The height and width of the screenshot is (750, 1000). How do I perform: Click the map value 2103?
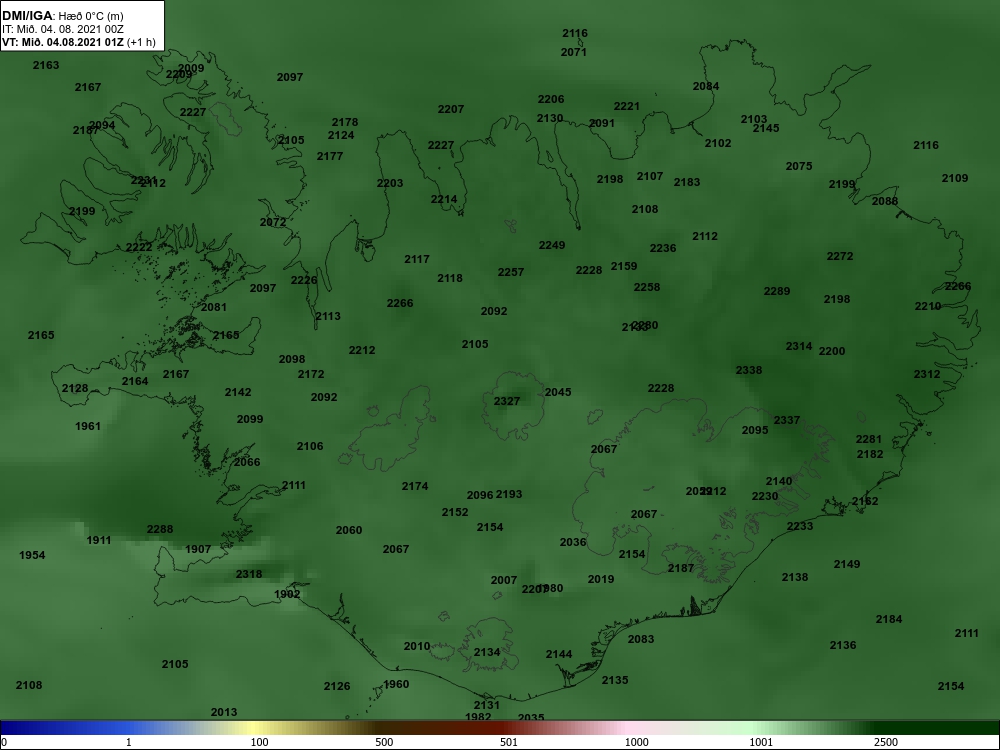[754, 119]
